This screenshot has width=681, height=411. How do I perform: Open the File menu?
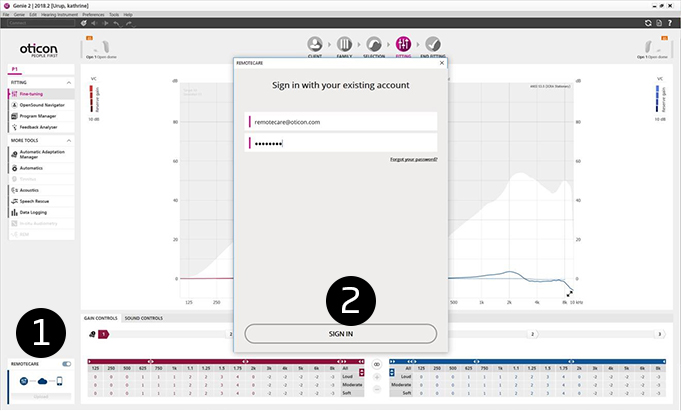click(6, 15)
